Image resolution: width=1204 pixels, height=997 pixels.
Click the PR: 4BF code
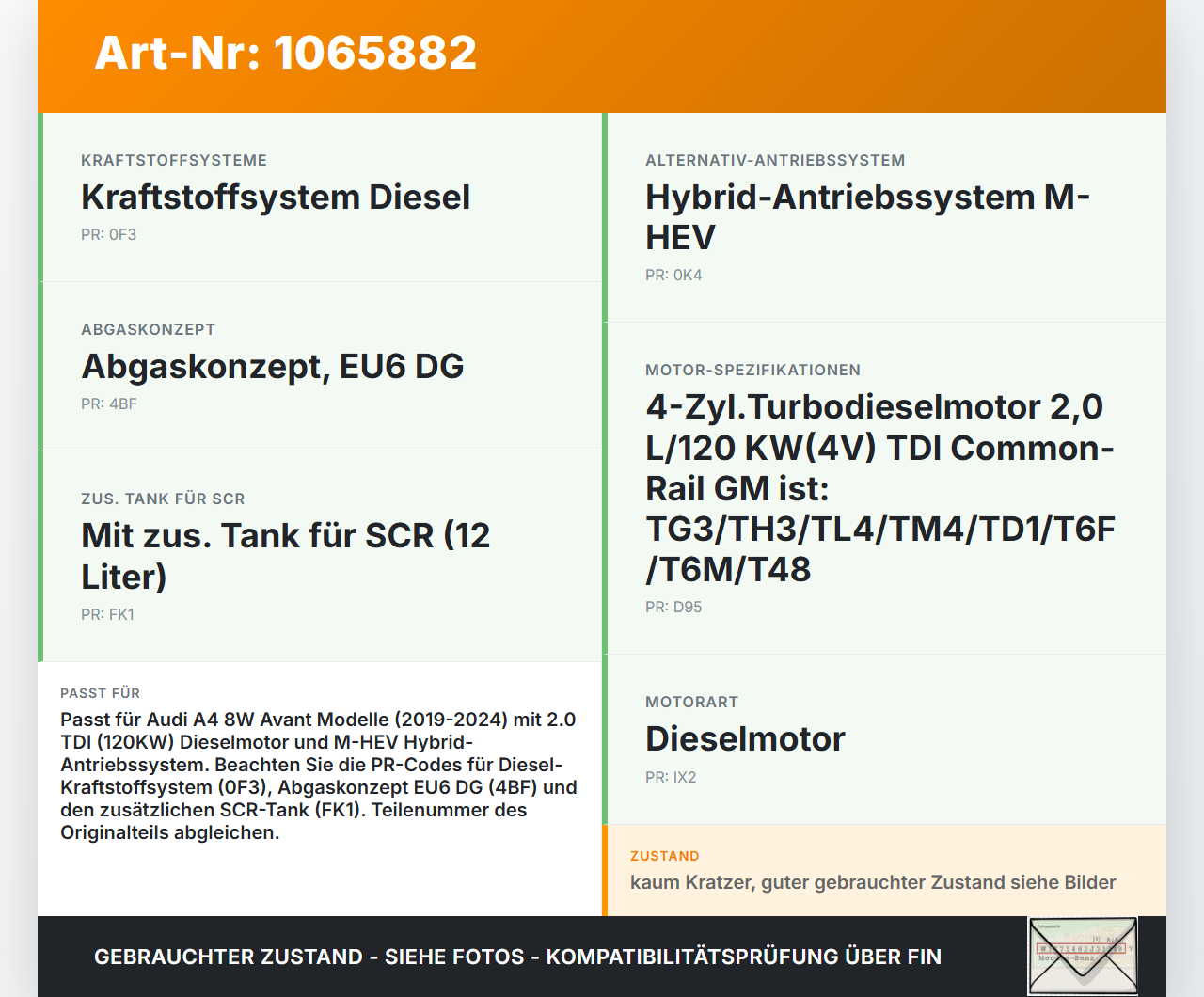109,404
